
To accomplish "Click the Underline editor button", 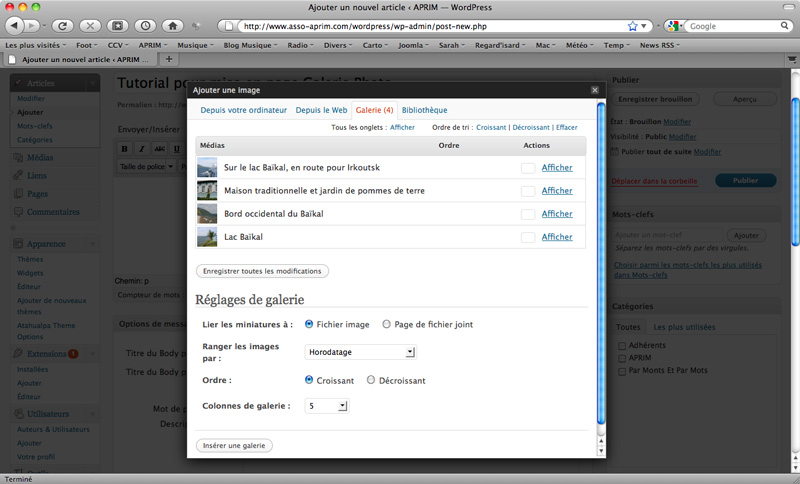I will [x=177, y=148].
